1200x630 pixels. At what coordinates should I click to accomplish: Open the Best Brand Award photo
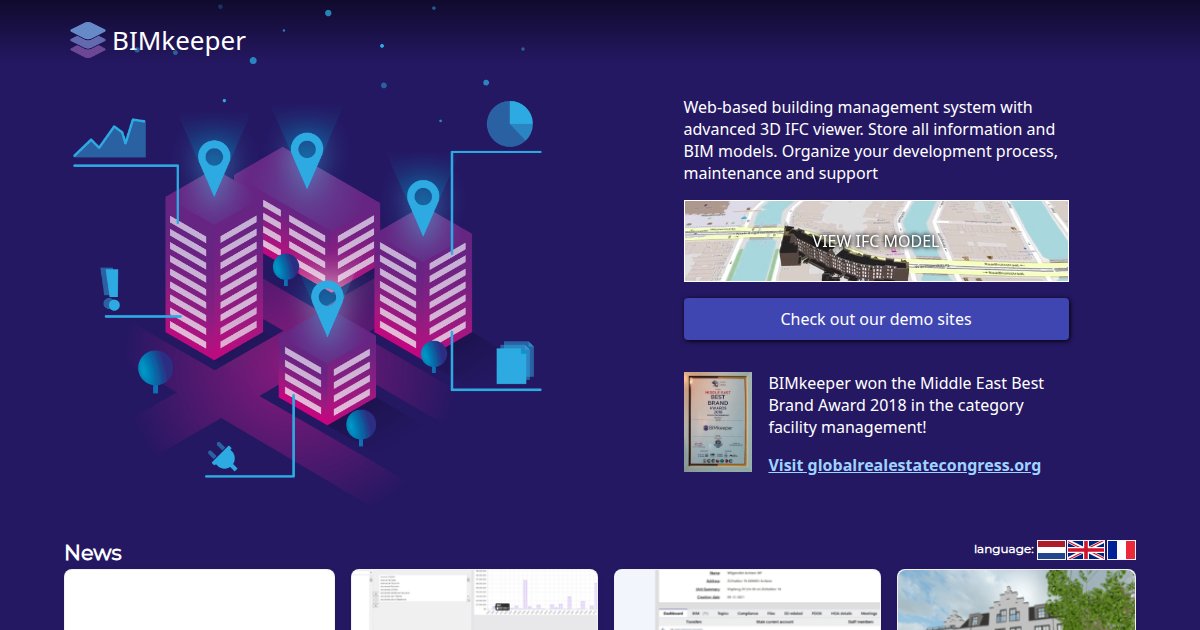(718, 422)
